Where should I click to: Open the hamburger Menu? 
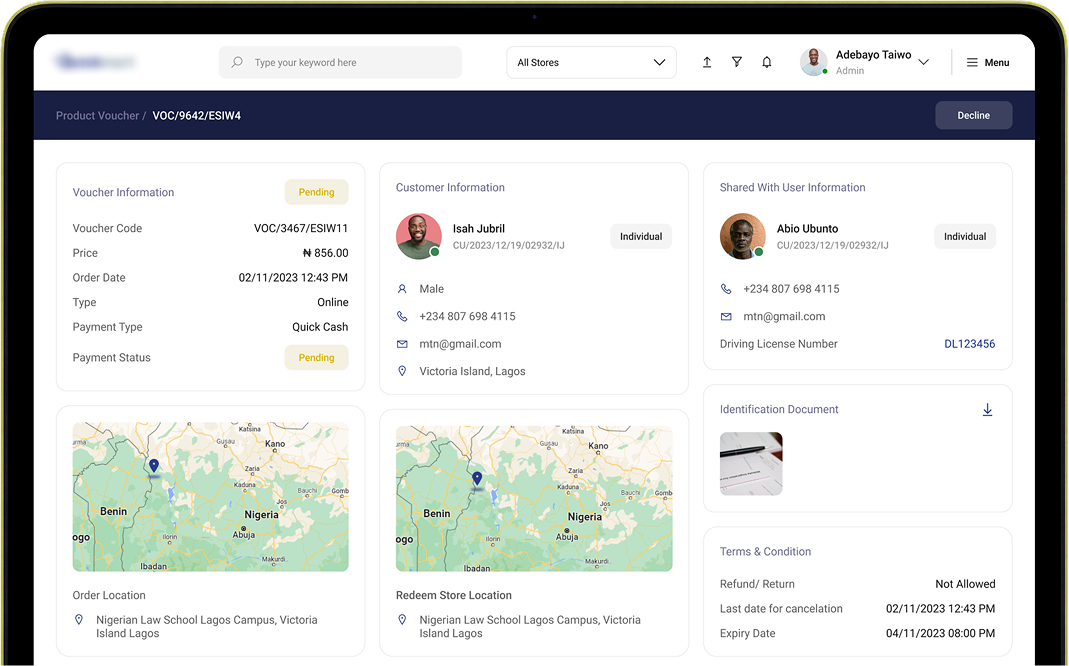click(988, 62)
